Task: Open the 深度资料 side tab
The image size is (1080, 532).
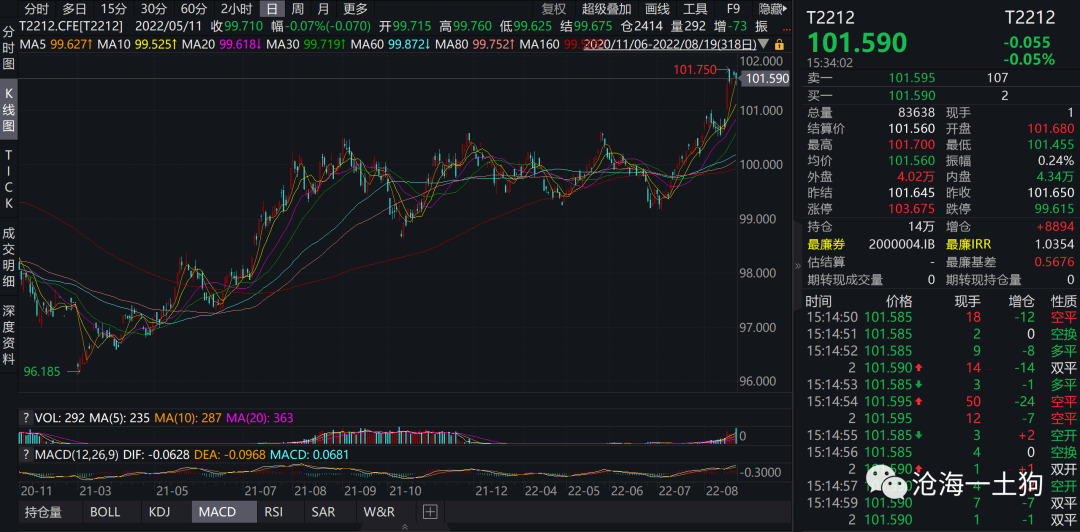Action: point(9,335)
